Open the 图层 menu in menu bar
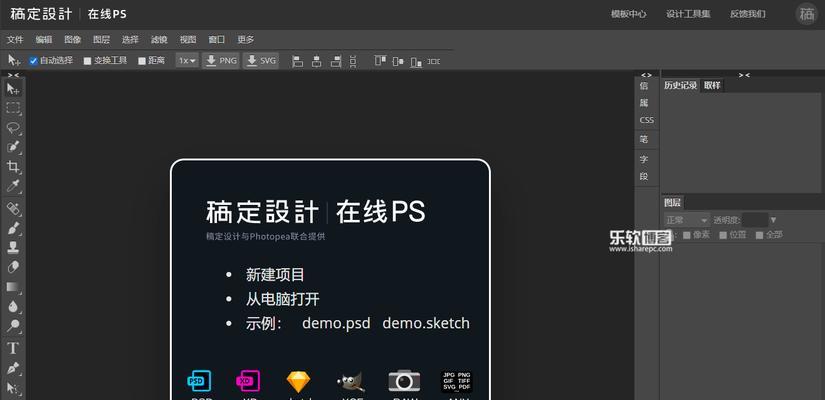Image resolution: width=825 pixels, height=400 pixels. (102, 39)
